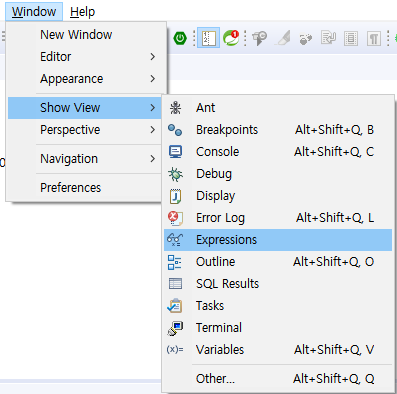This screenshot has height=394, width=397.
Task: Click the Error Log red X icon
Action: (x=175, y=218)
